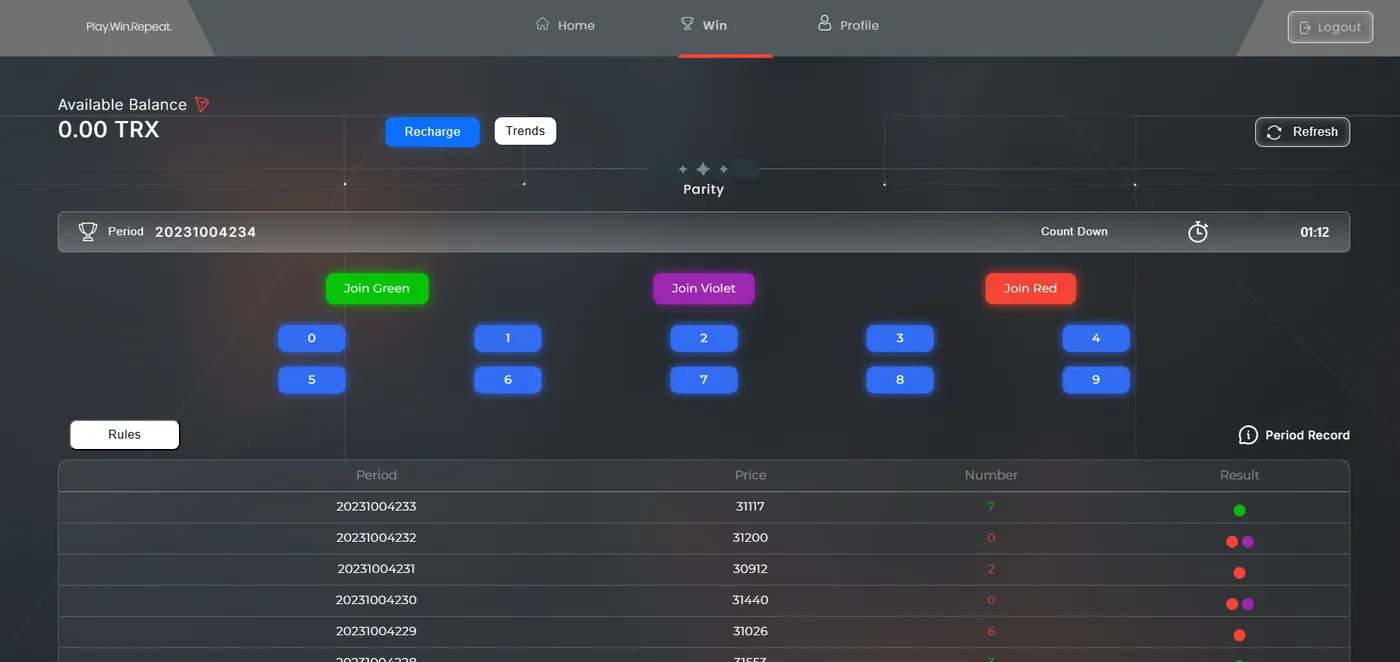
Task: Click the trophy icon next to Period
Action: 88,231
